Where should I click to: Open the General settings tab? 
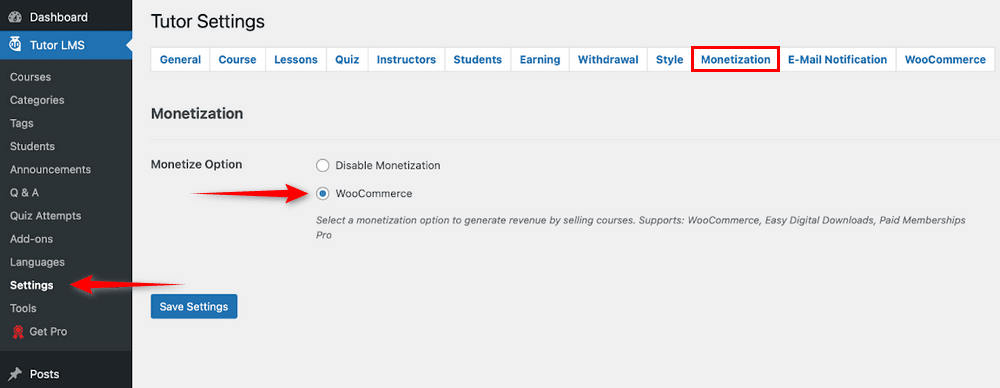tap(180, 59)
